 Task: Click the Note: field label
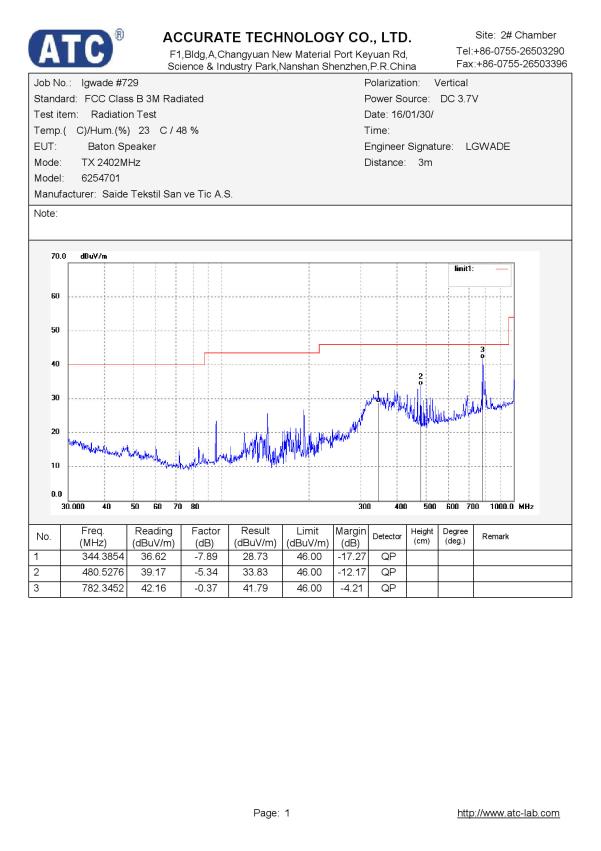click(46, 213)
